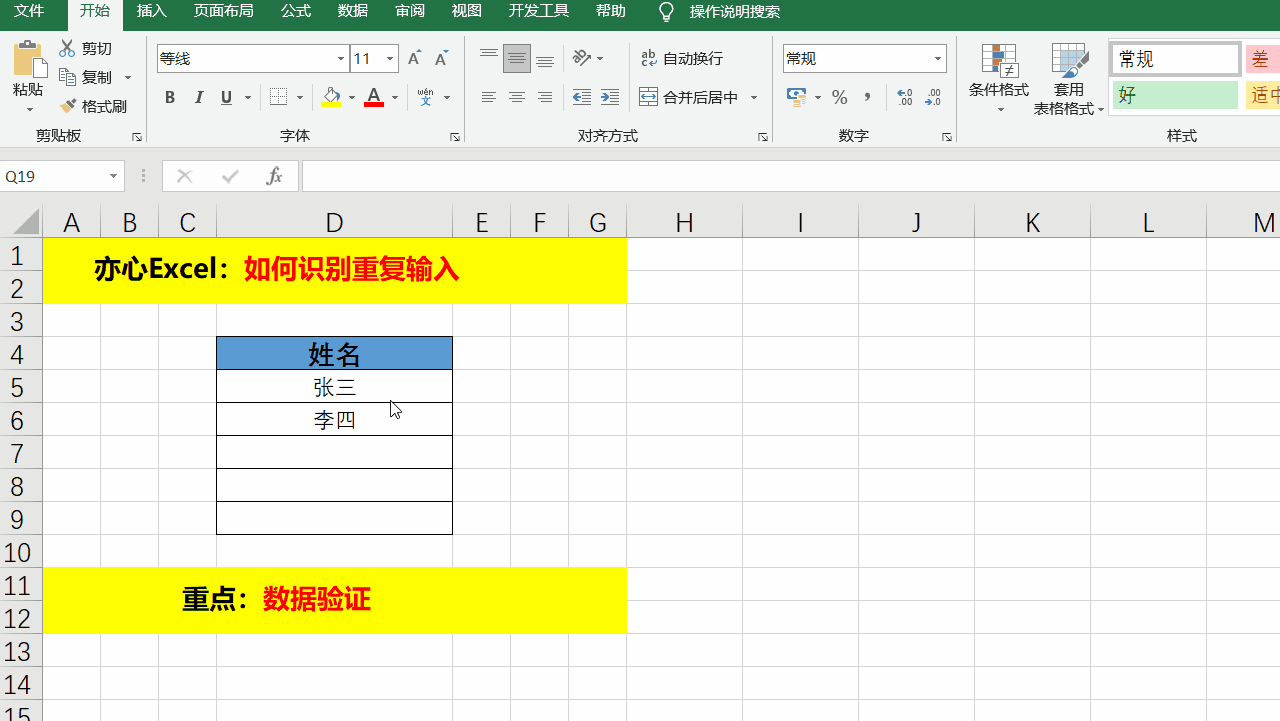Apply red font color

(374, 97)
